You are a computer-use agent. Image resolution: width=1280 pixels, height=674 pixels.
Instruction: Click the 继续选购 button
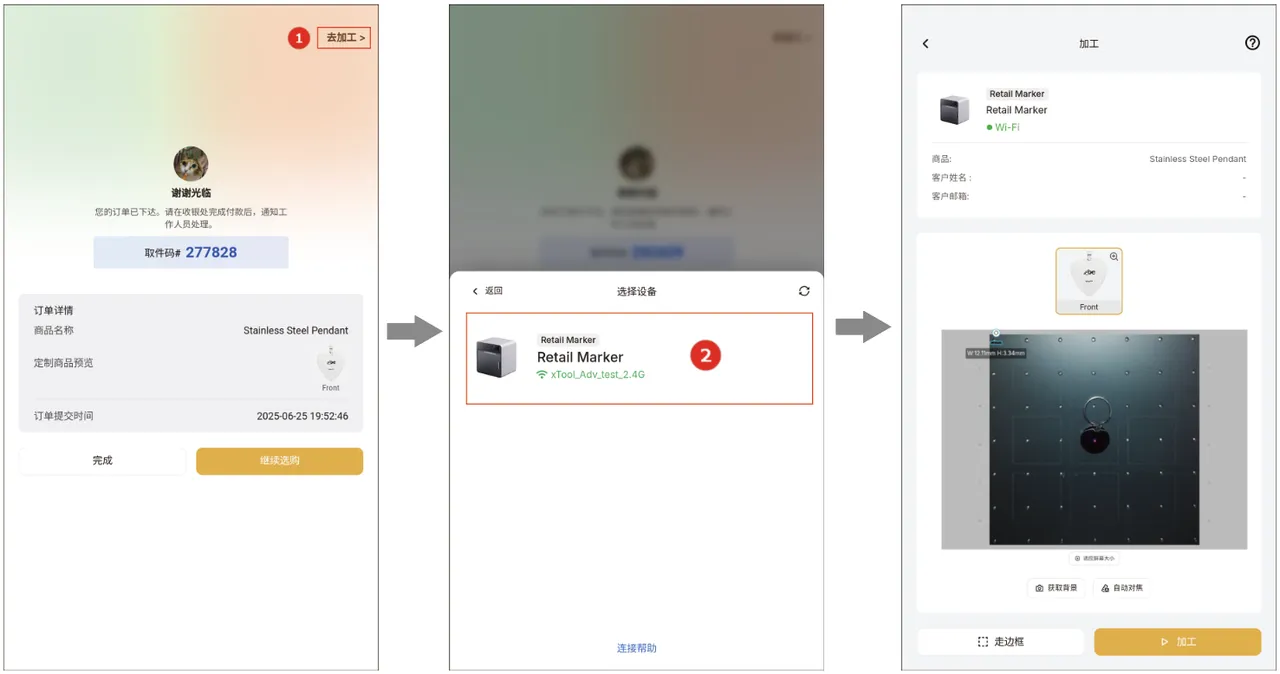click(279, 461)
